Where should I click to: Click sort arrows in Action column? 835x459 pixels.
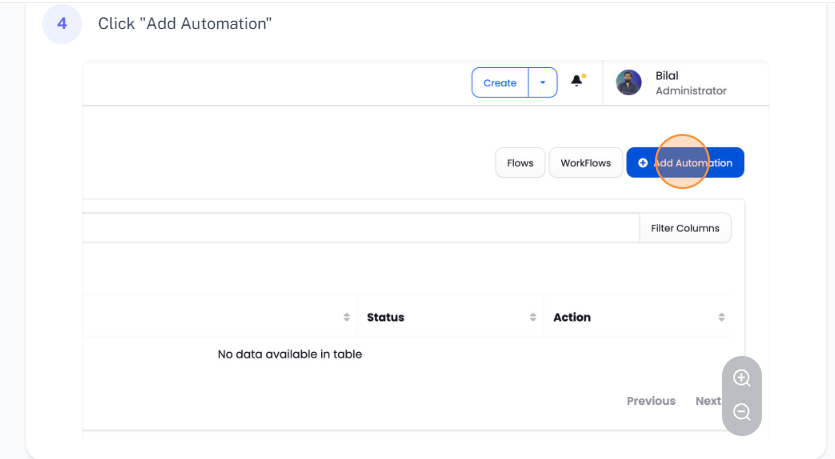coord(721,317)
